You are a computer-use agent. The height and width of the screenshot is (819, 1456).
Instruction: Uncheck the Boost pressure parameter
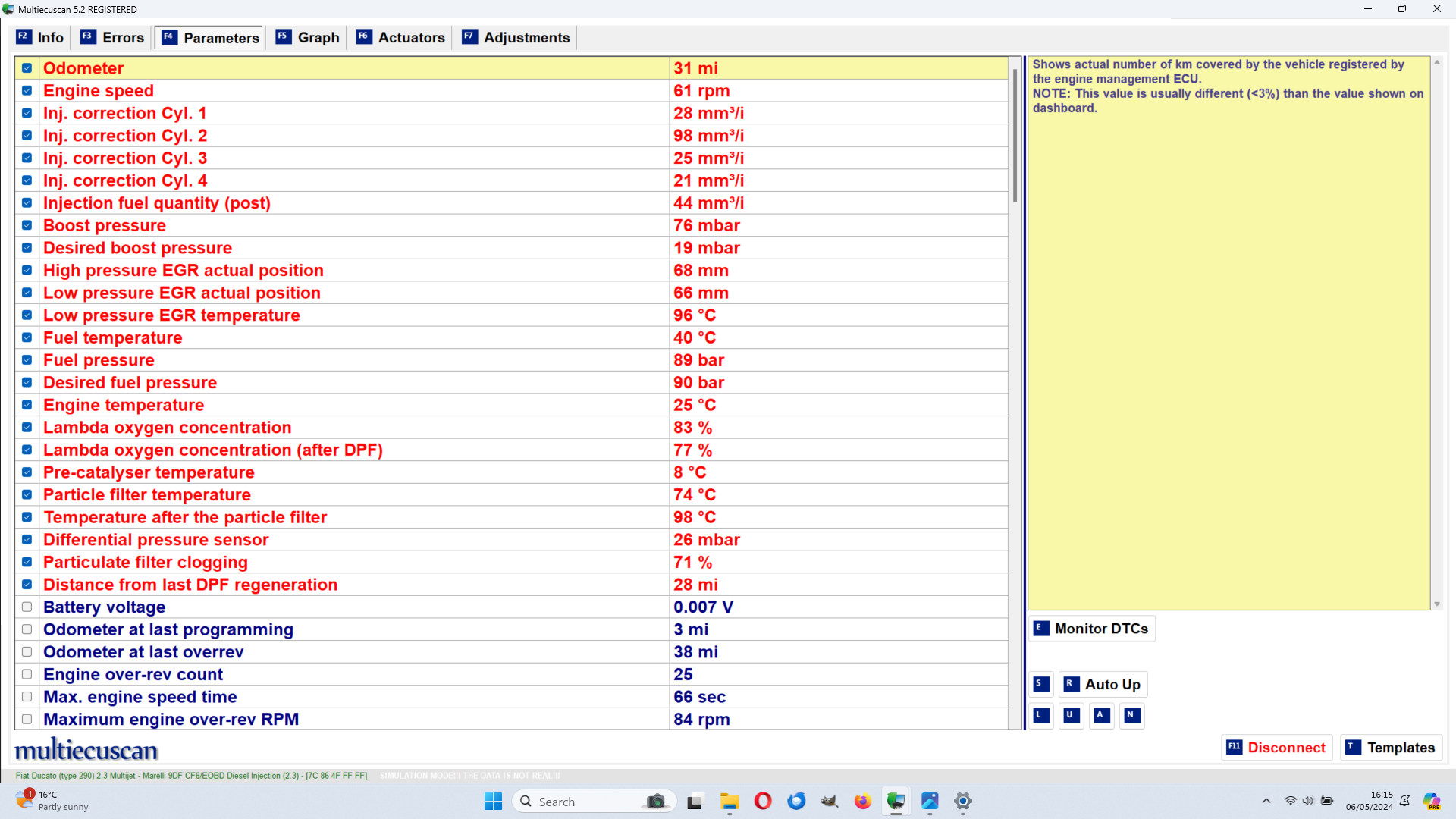pyautogui.click(x=27, y=226)
